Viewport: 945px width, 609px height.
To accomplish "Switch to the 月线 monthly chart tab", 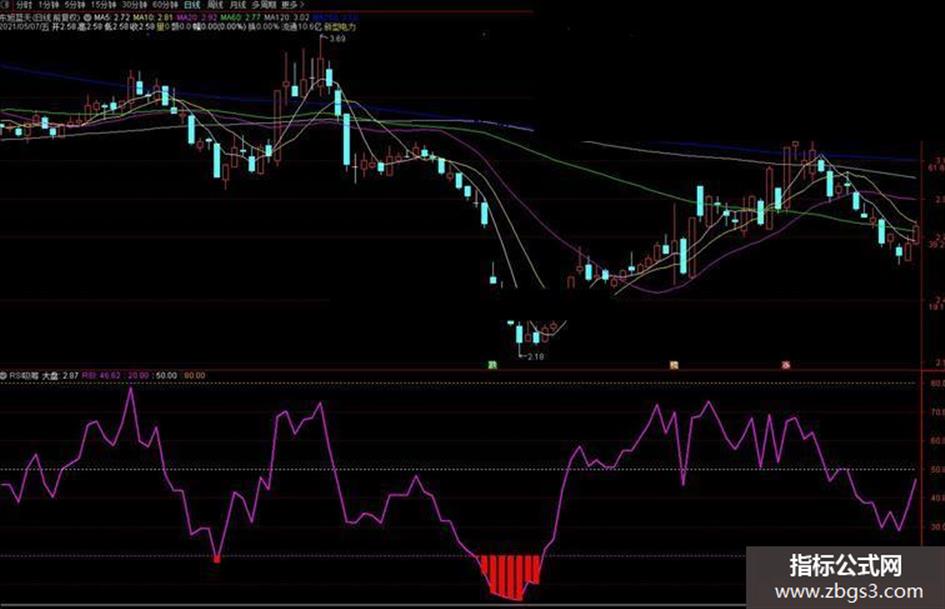I will pos(238,5).
